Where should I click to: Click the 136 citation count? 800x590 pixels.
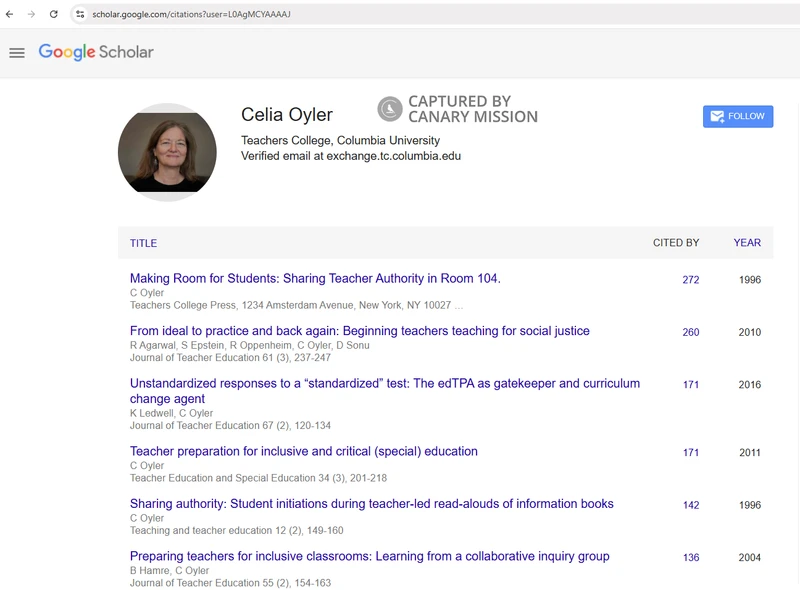coord(691,558)
